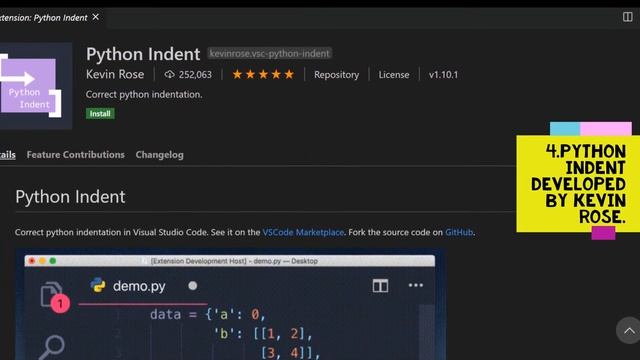Viewport: 640px width, 360px height.
Task: Install the Python Indent extension
Action: (100, 113)
